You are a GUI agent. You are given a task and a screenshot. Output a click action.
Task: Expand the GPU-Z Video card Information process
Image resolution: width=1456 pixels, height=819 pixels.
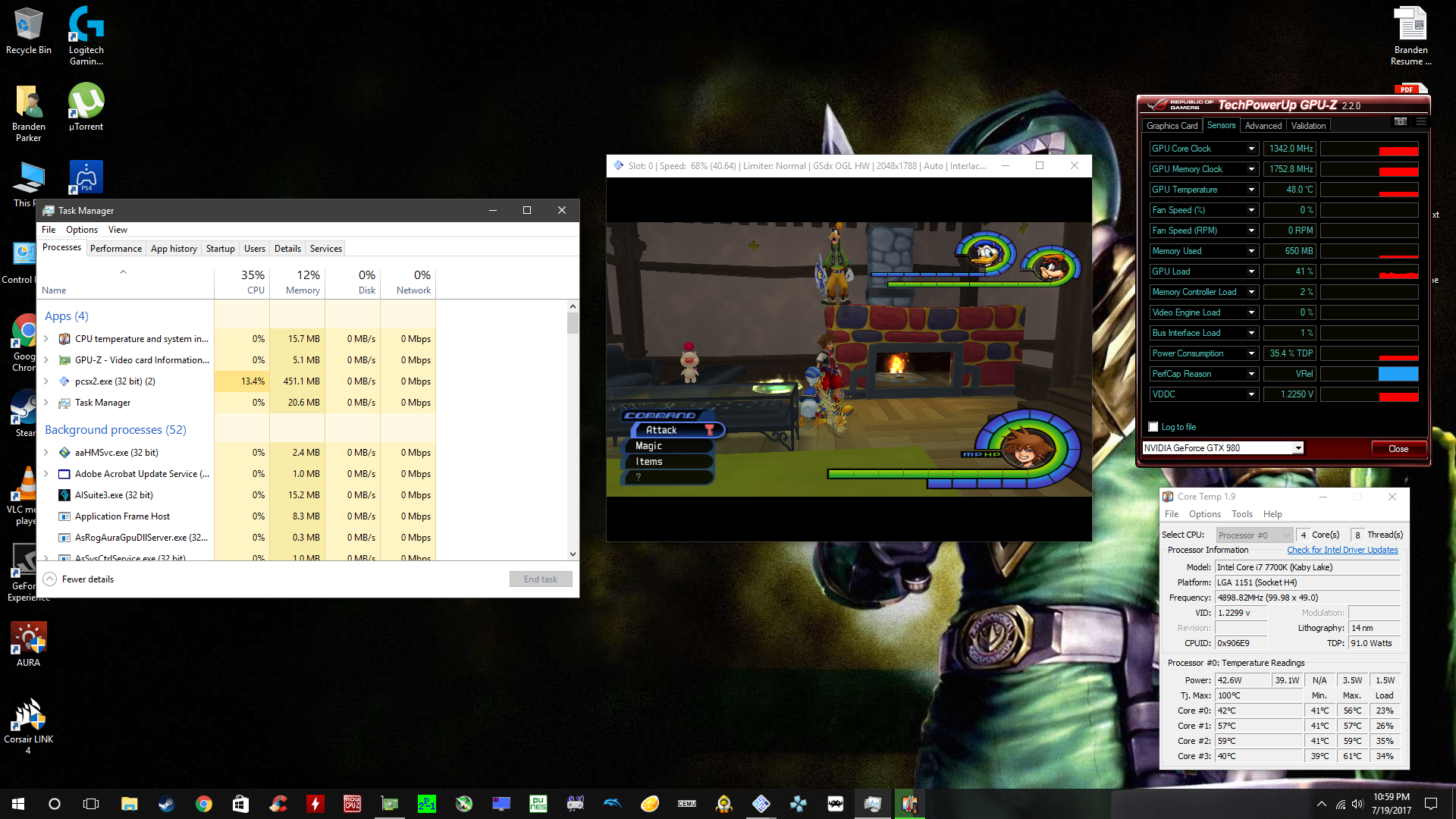coord(46,360)
